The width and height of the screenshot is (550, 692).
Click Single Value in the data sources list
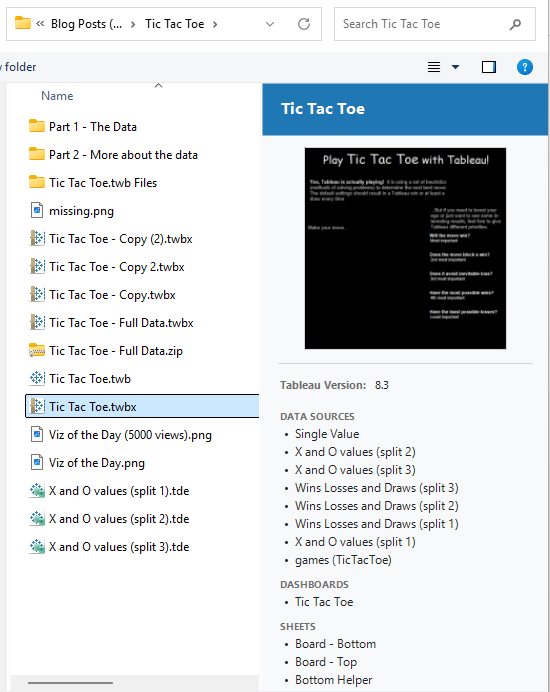[327, 434]
